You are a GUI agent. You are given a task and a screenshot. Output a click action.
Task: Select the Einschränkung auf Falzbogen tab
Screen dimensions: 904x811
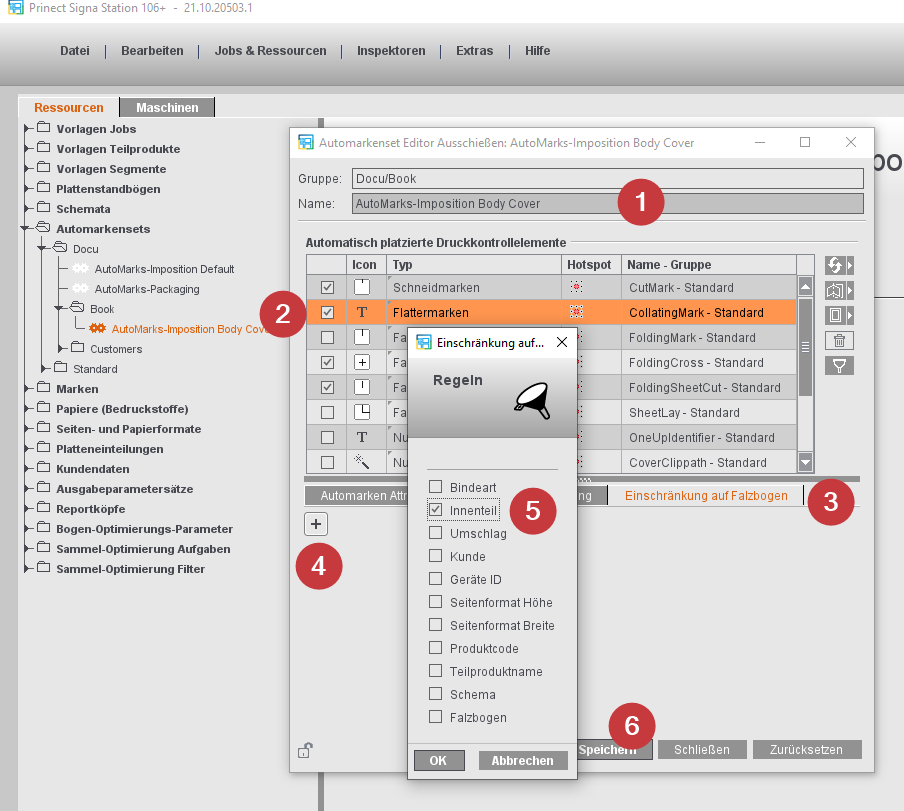tap(706, 496)
